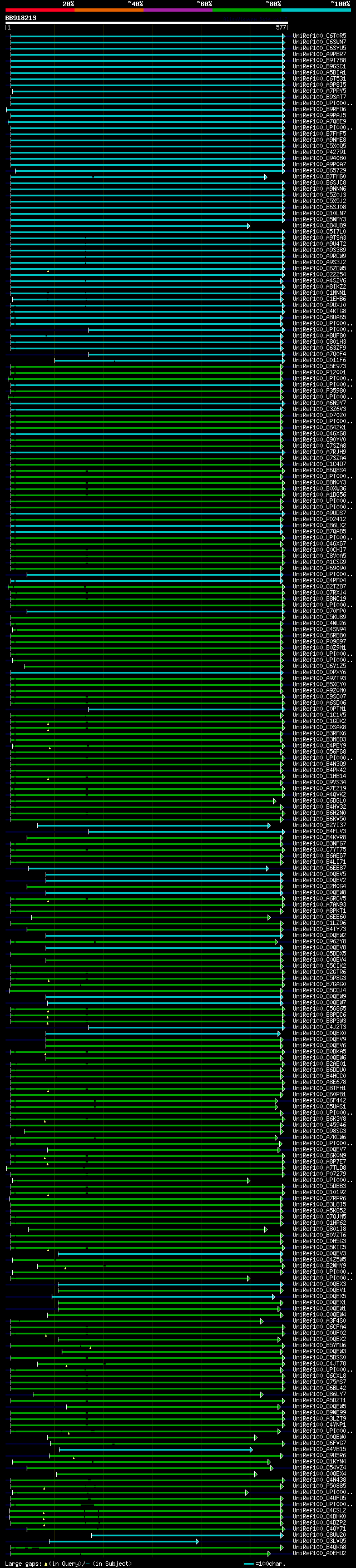Select hit label UniRef100_A4VB15

319,1450
